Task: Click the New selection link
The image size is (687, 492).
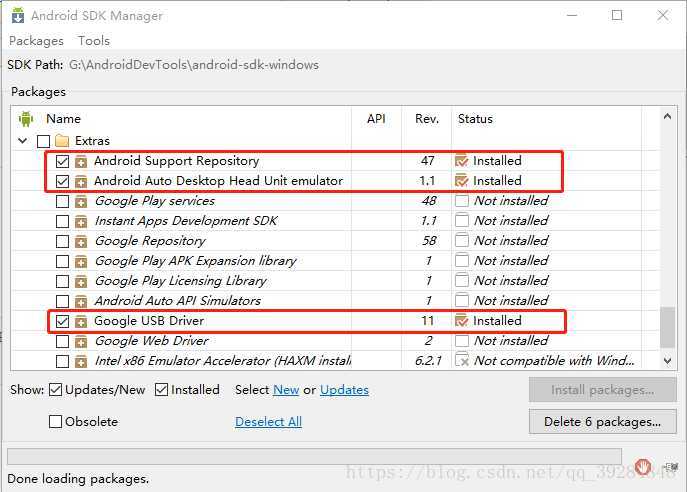Action: point(286,389)
